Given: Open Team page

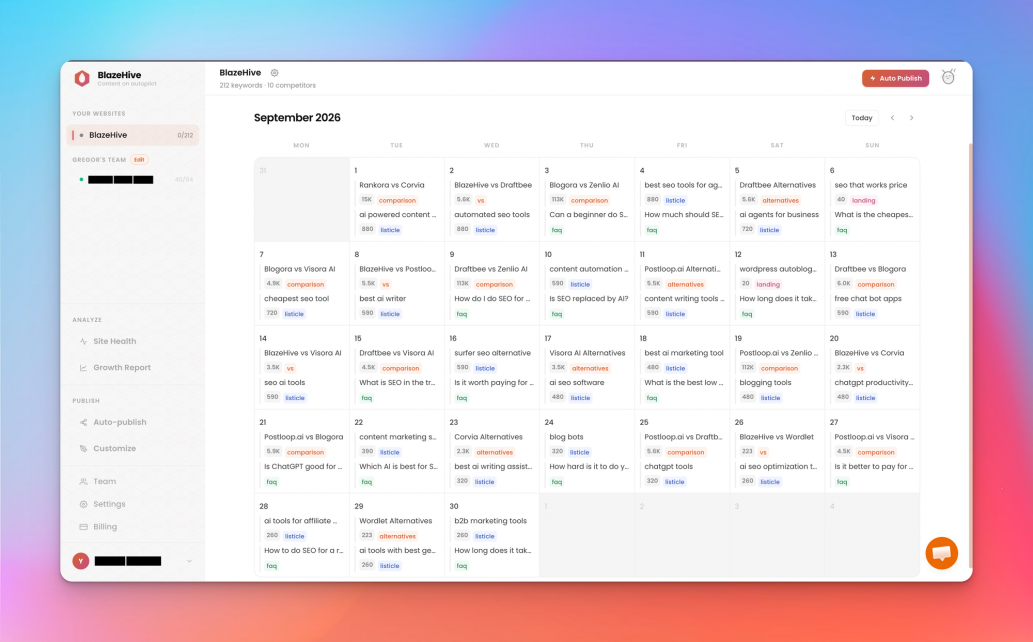Looking at the screenshot, I should point(105,482).
